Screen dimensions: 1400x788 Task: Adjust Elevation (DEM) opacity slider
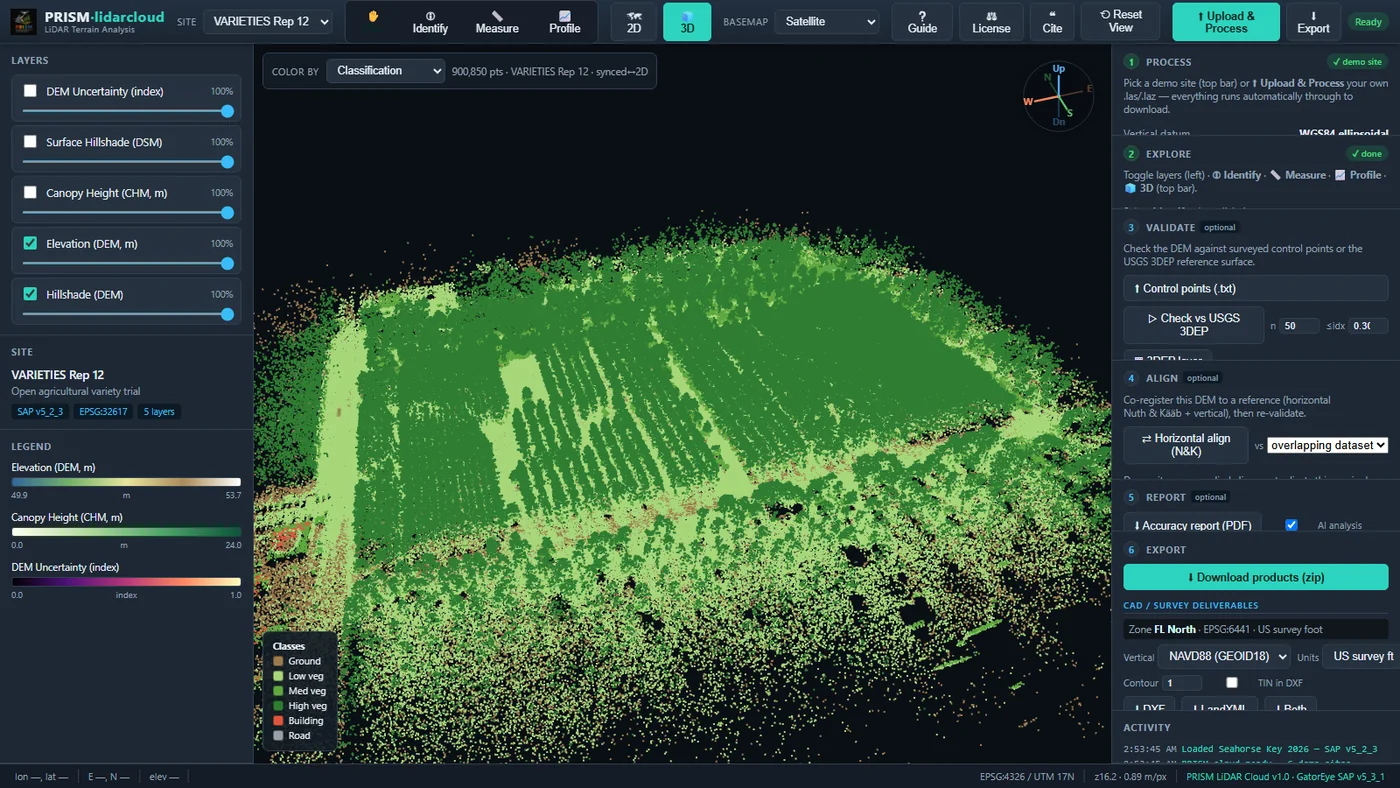[x=127, y=263]
